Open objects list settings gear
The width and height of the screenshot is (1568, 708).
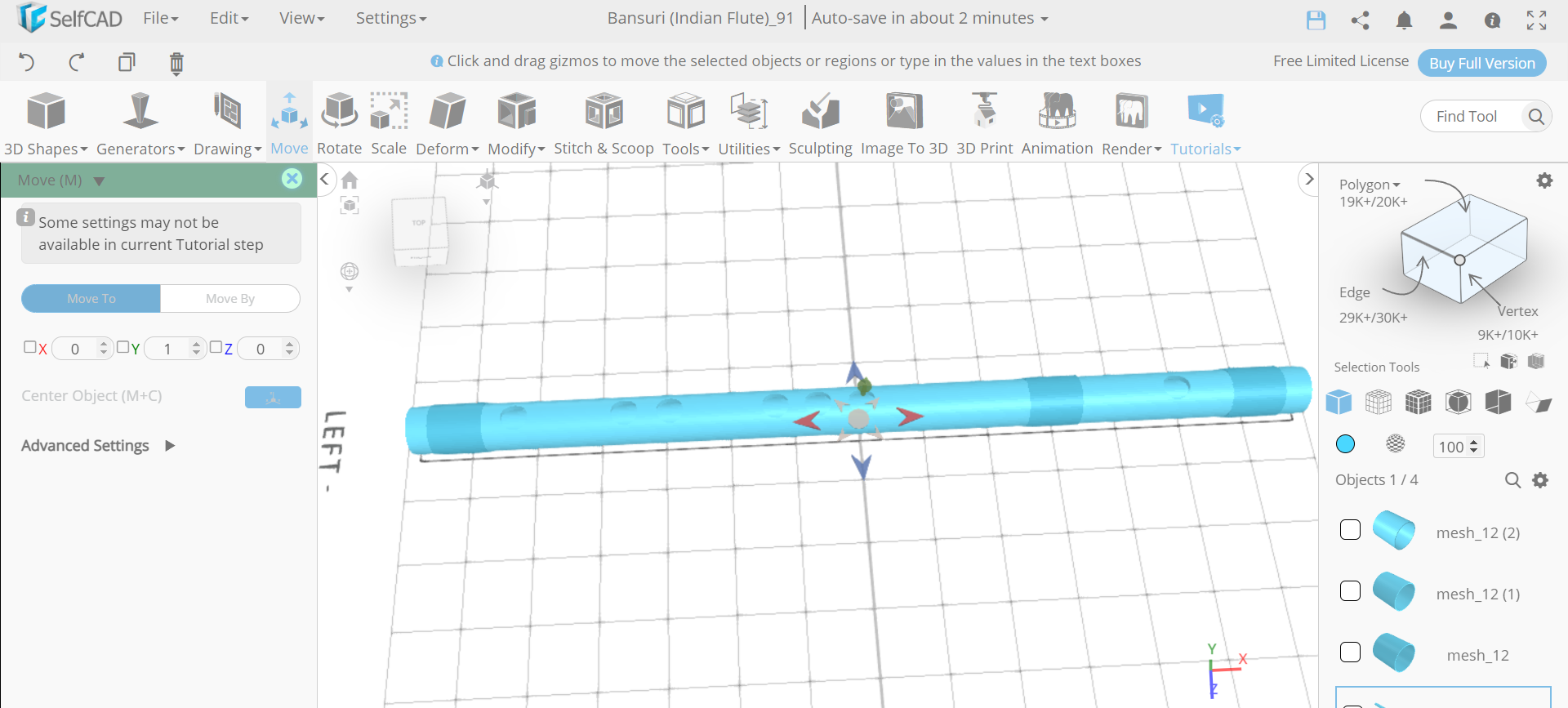point(1540,480)
